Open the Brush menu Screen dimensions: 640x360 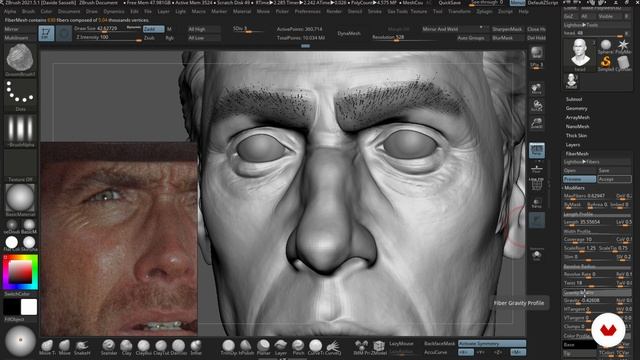pos(28,11)
